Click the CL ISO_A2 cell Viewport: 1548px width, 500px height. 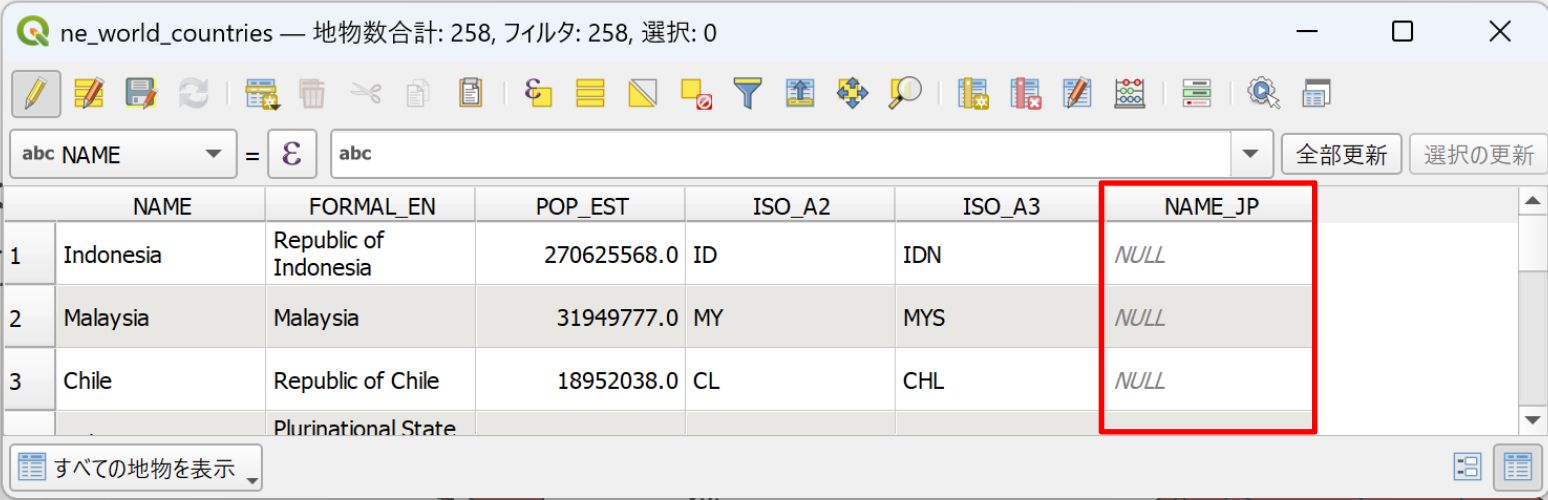[x=791, y=381]
